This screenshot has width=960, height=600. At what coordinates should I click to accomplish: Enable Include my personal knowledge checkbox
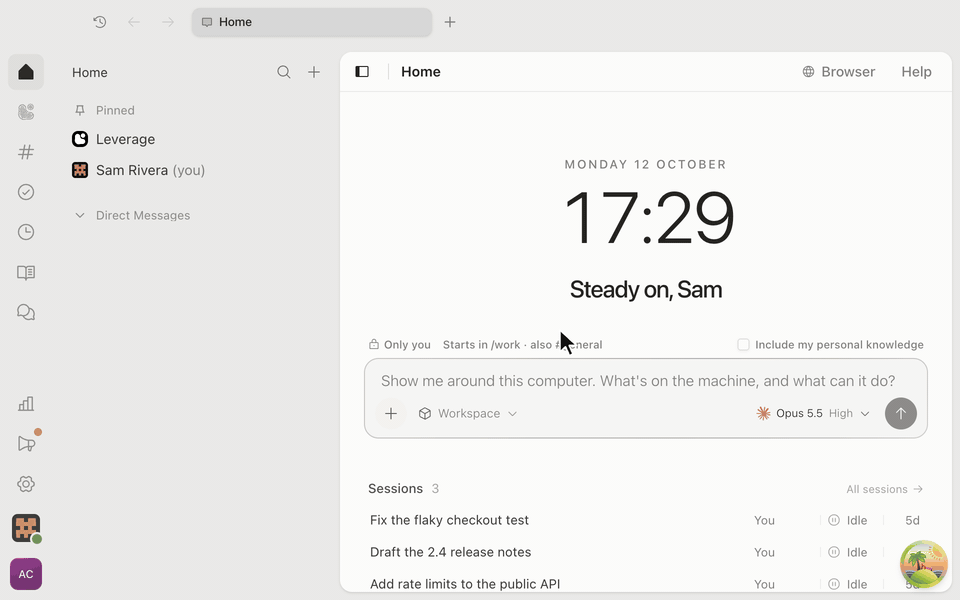point(743,345)
